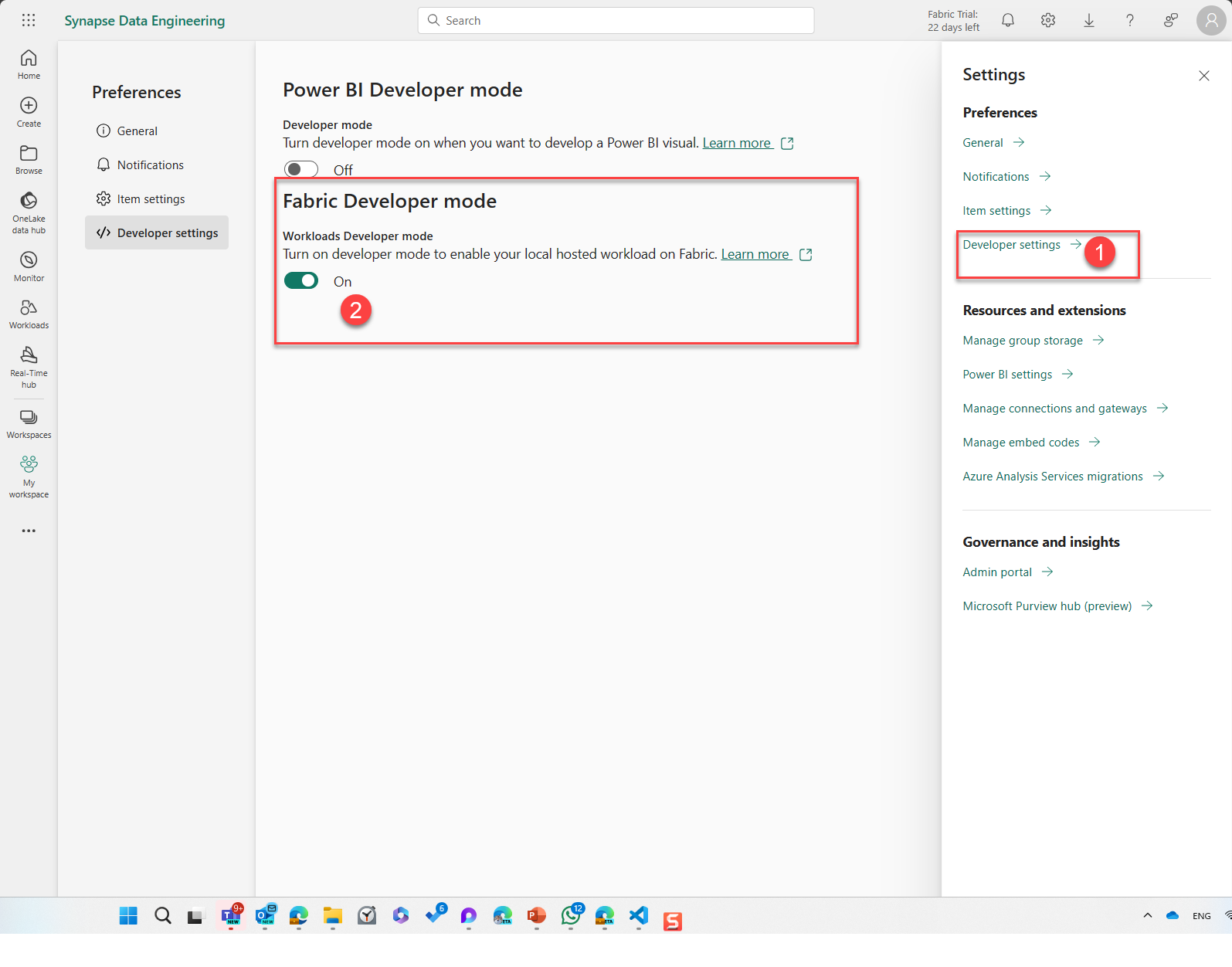Open Windows Start menu
The width and height of the screenshot is (1232, 967).
128,916
